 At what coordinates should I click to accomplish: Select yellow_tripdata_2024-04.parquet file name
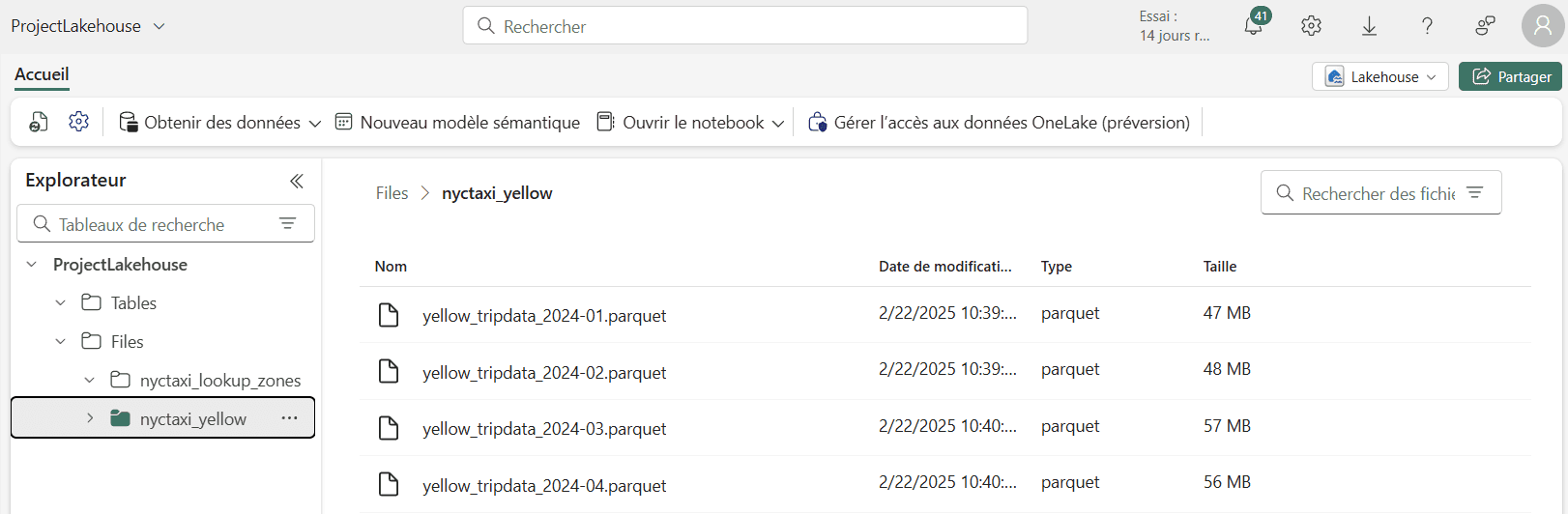(x=544, y=485)
